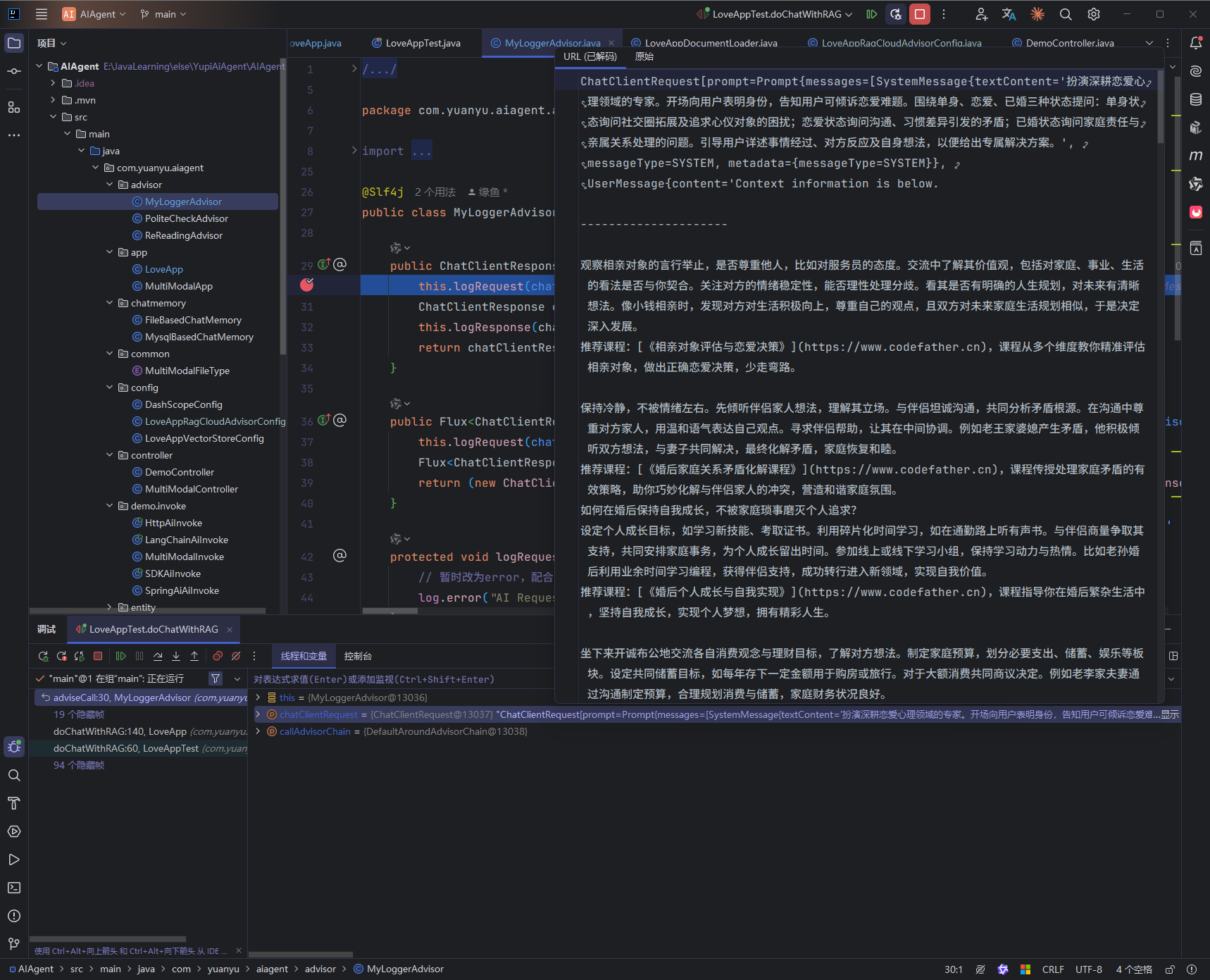Switch to the 控制台 console tab
The image size is (1210, 980).
point(358,656)
